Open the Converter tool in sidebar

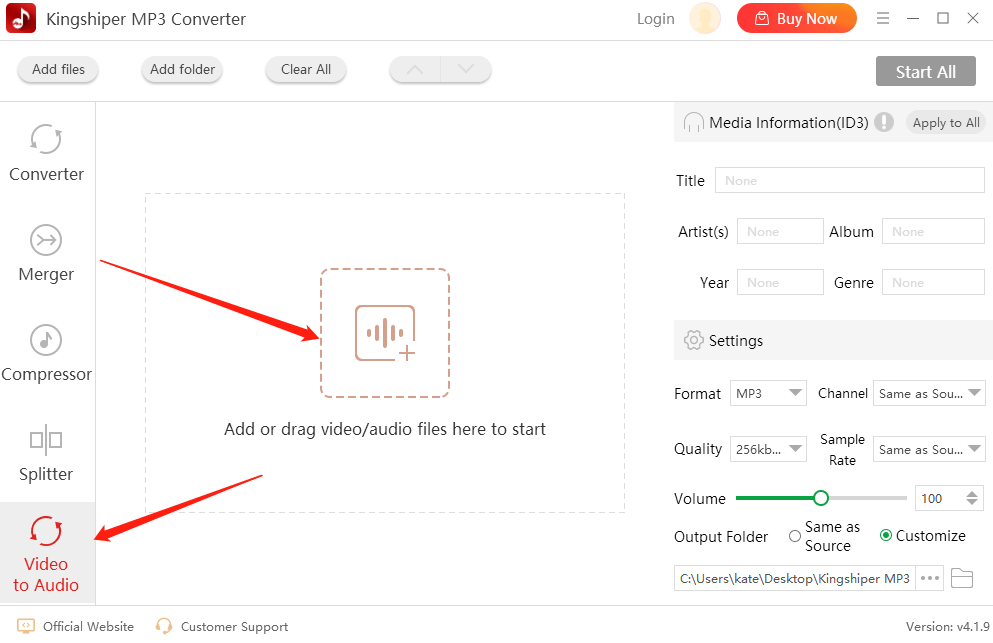[x=46, y=153]
